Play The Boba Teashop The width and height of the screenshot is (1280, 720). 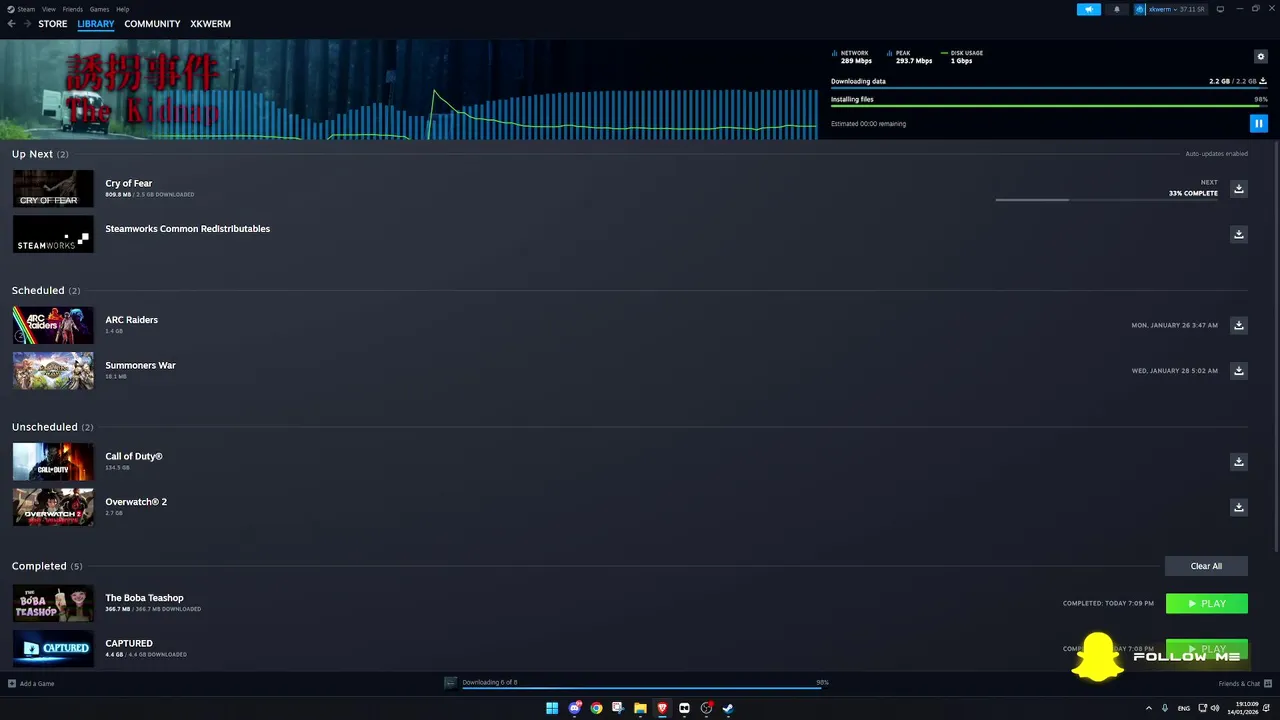tap(1207, 603)
